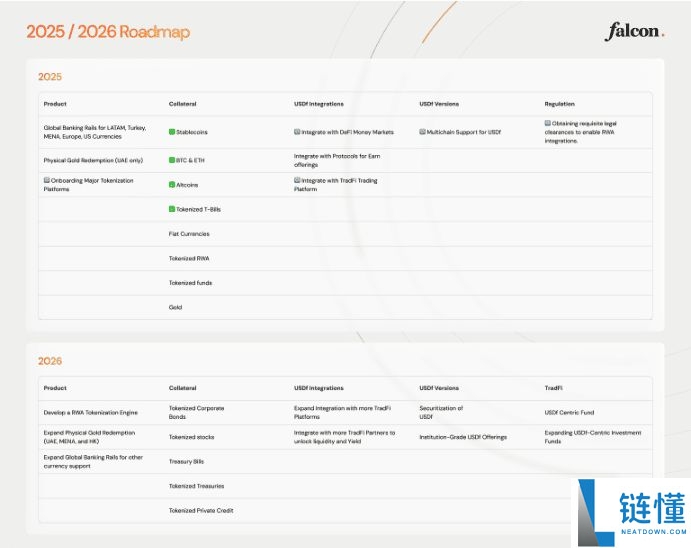691x548 pixels.
Task: Select Integrate with Protocols for Earn offerings
Action: coord(337,160)
